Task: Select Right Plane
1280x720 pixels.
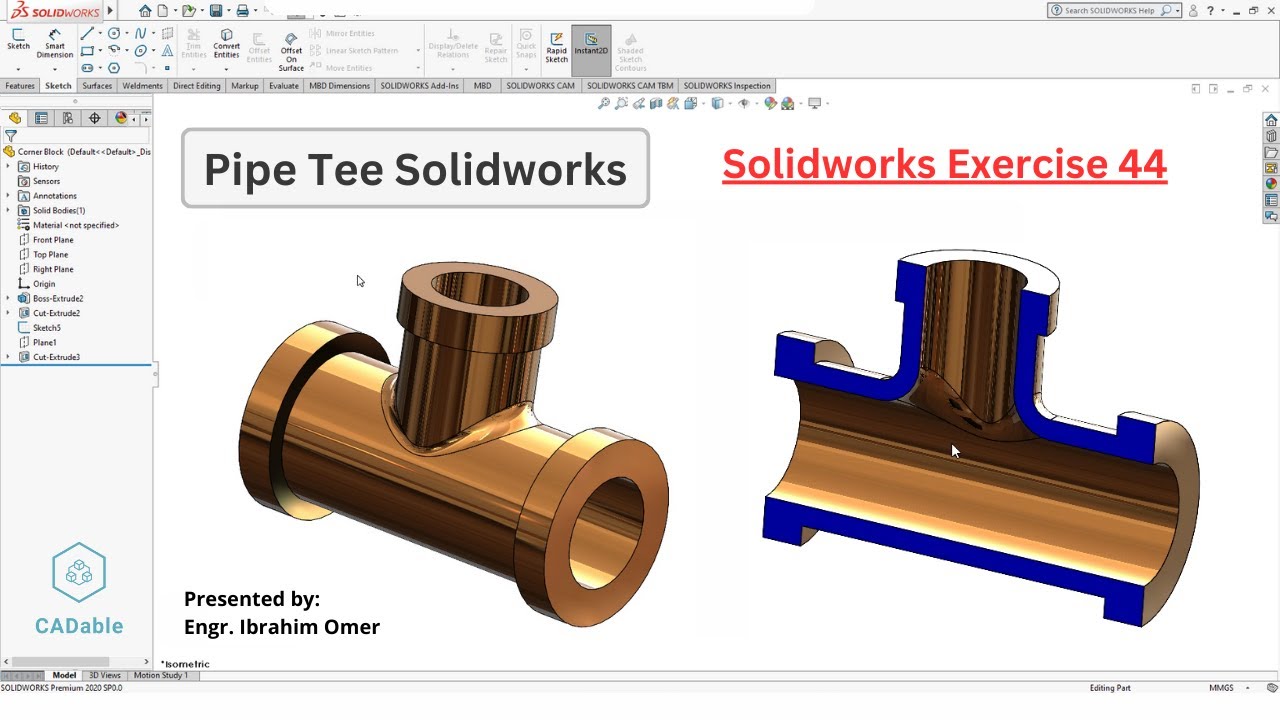Action: 52,269
